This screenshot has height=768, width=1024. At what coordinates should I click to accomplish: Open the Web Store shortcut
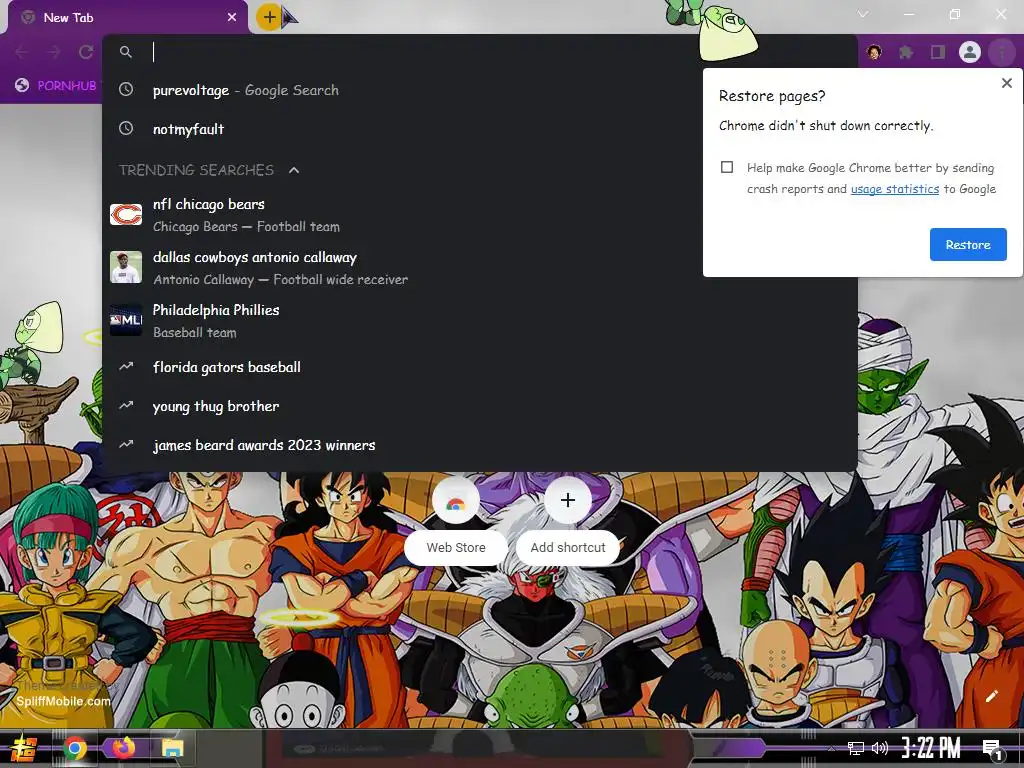click(456, 520)
